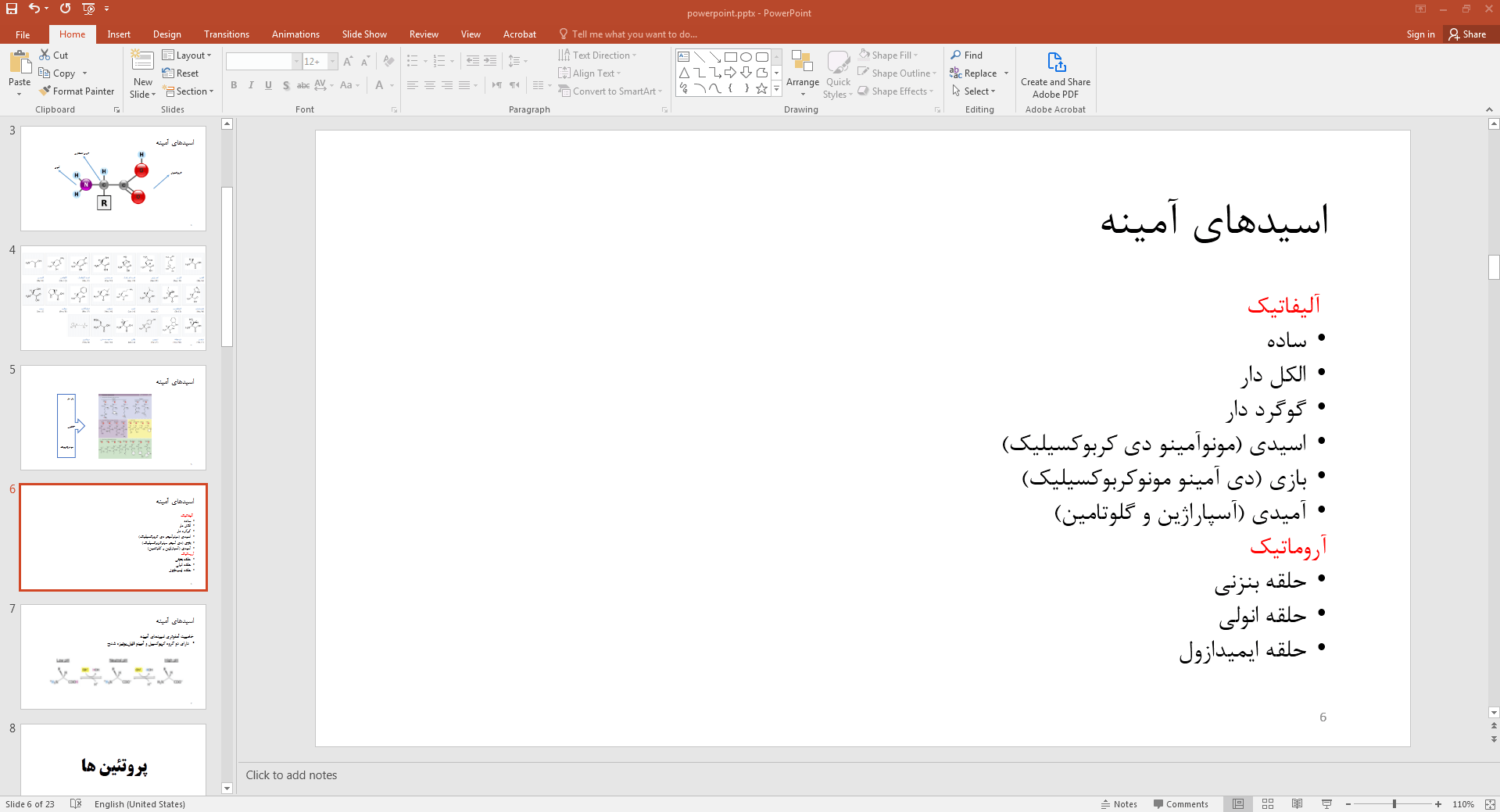Open the Arrange objects tool
This screenshot has height=812, width=1500.
802,74
